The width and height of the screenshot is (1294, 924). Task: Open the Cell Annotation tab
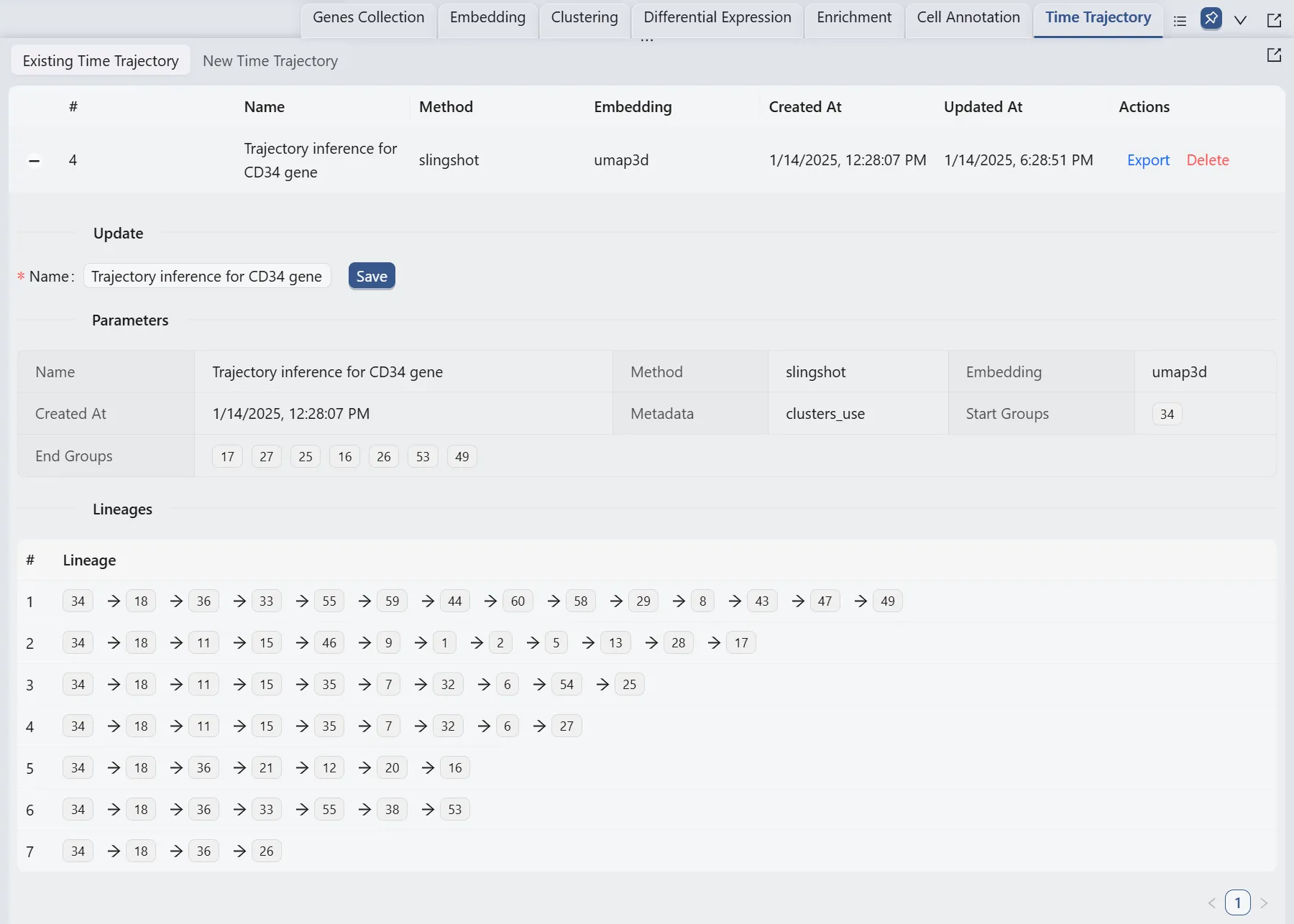click(968, 18)
